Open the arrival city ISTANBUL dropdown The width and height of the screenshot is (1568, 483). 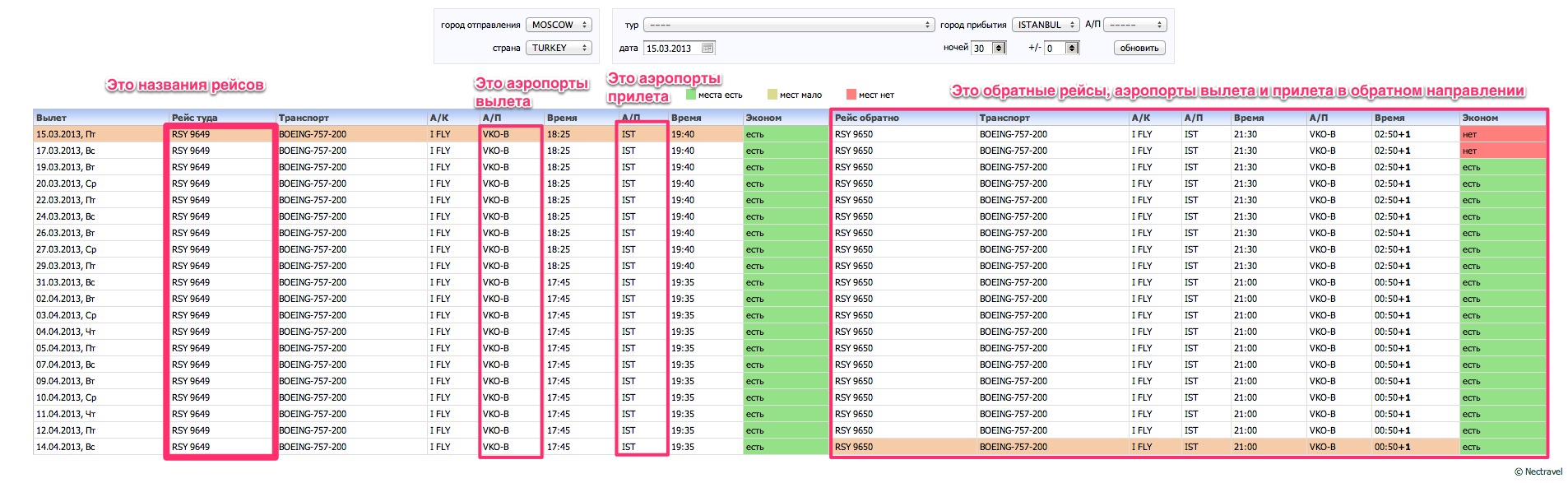coord(1046,26)
